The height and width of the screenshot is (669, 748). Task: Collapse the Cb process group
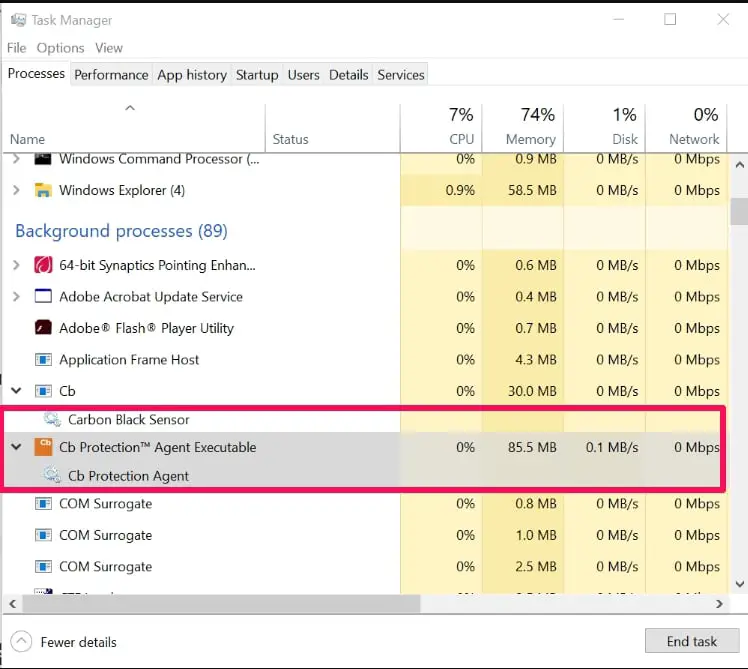(16, 391)
